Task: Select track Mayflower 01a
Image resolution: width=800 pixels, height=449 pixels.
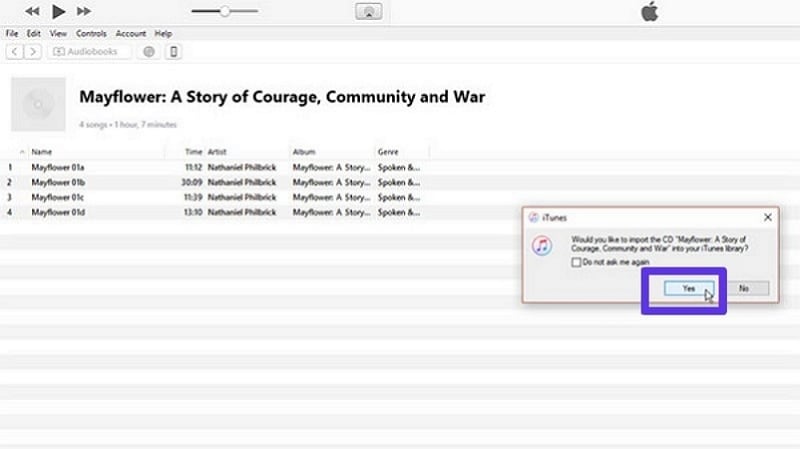Action: pos(58,167)
